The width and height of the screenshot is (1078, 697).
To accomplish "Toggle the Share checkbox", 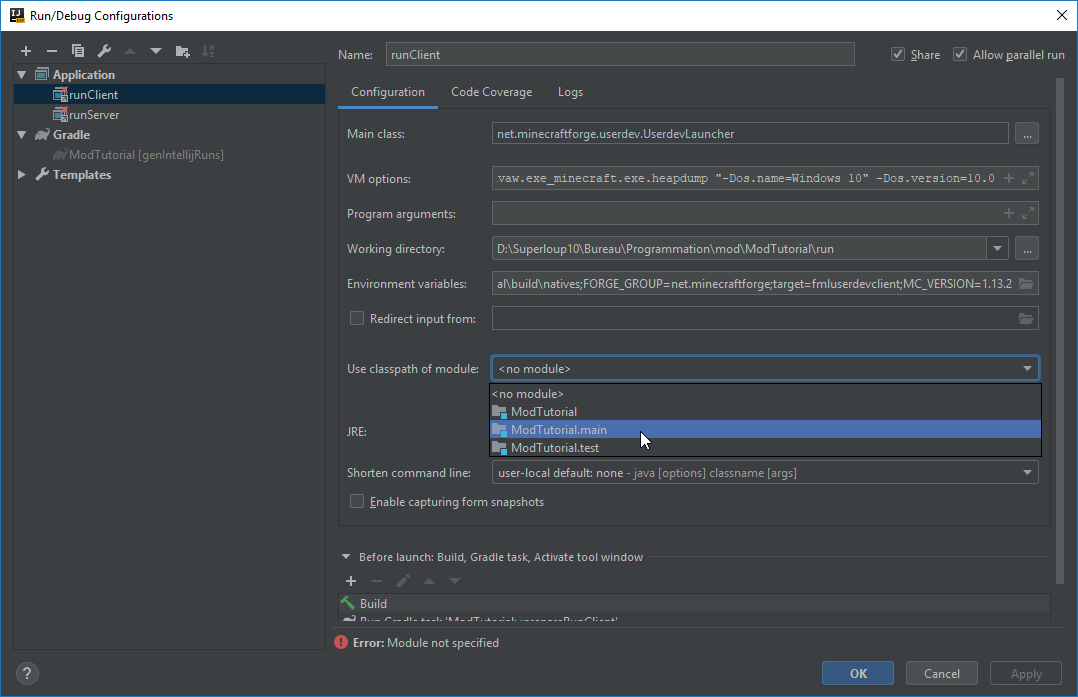I will point(898,55).
